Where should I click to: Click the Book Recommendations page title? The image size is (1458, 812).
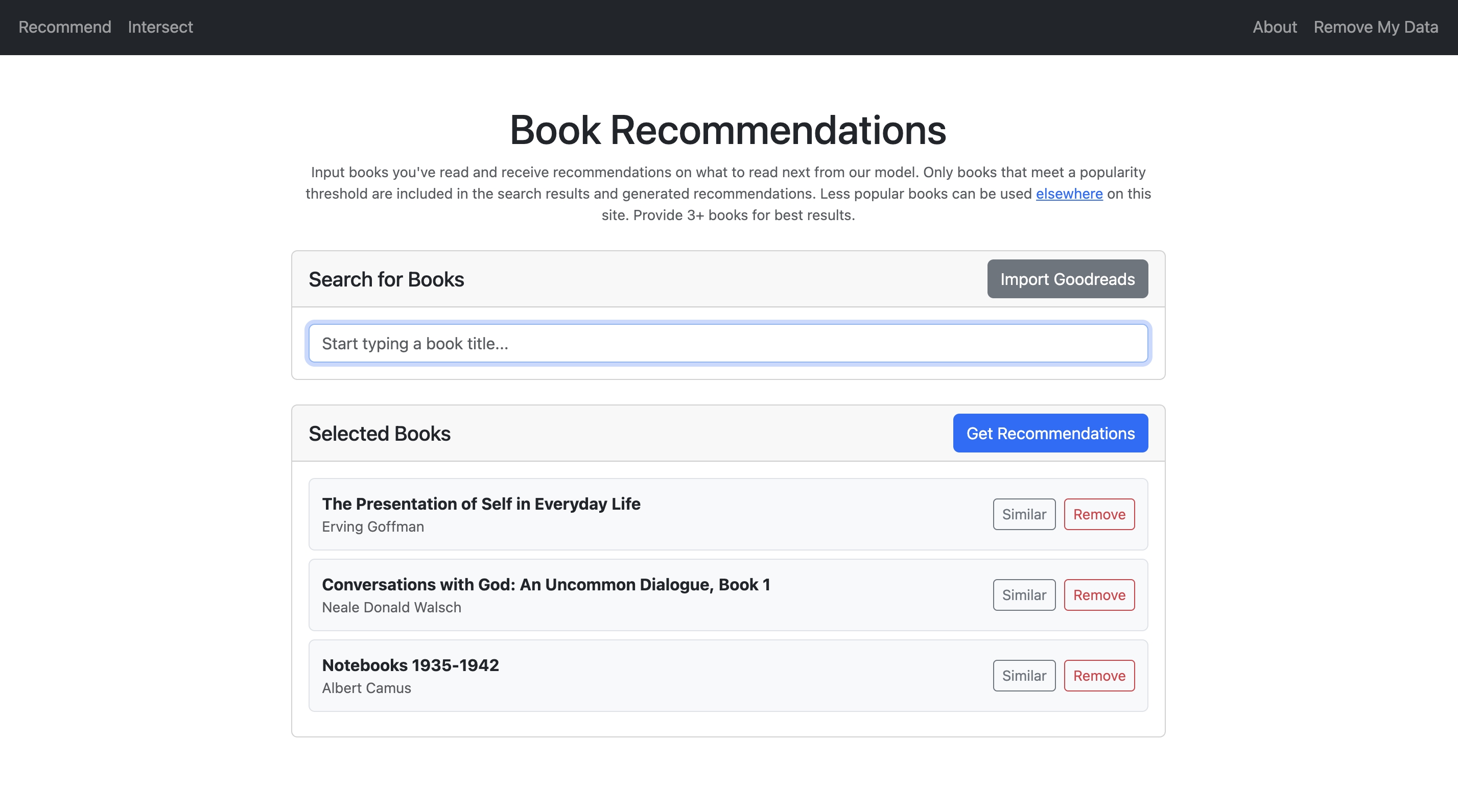728,130
